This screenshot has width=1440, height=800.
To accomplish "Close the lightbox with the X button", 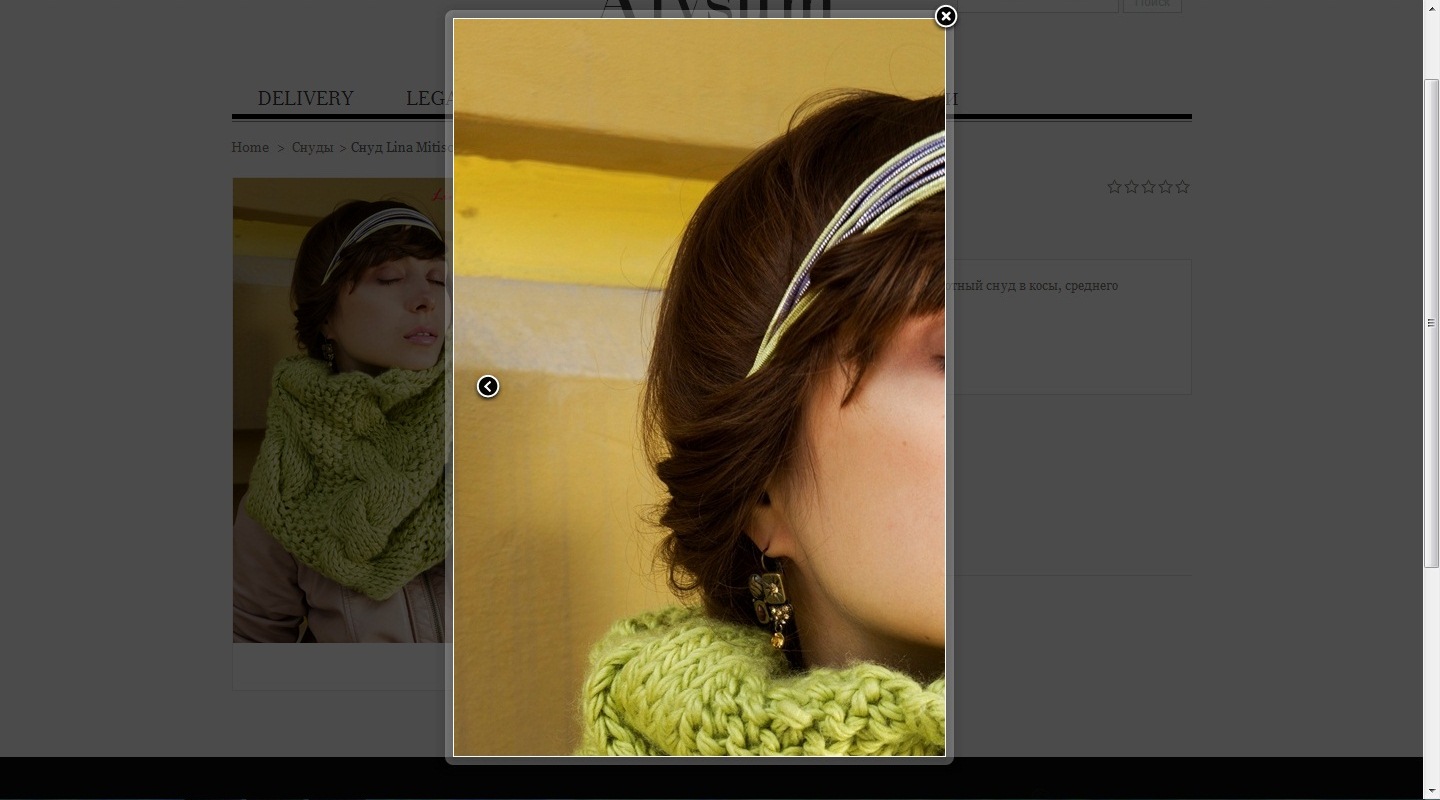I will pos(945,16).
